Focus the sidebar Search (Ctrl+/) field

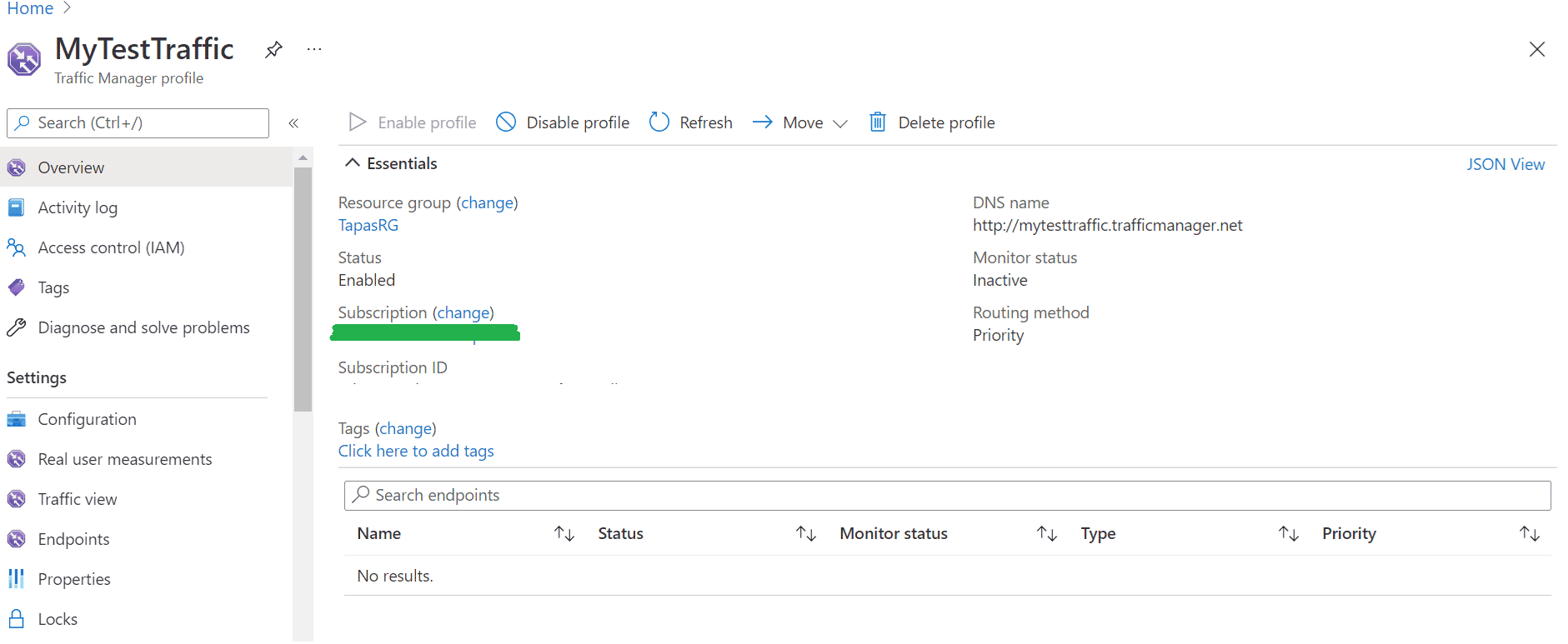[138, 123]
